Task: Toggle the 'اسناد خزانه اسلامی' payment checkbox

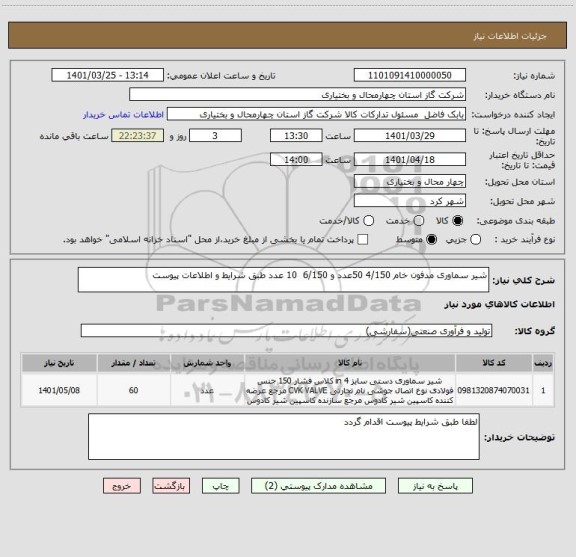Action: point(363,240)
